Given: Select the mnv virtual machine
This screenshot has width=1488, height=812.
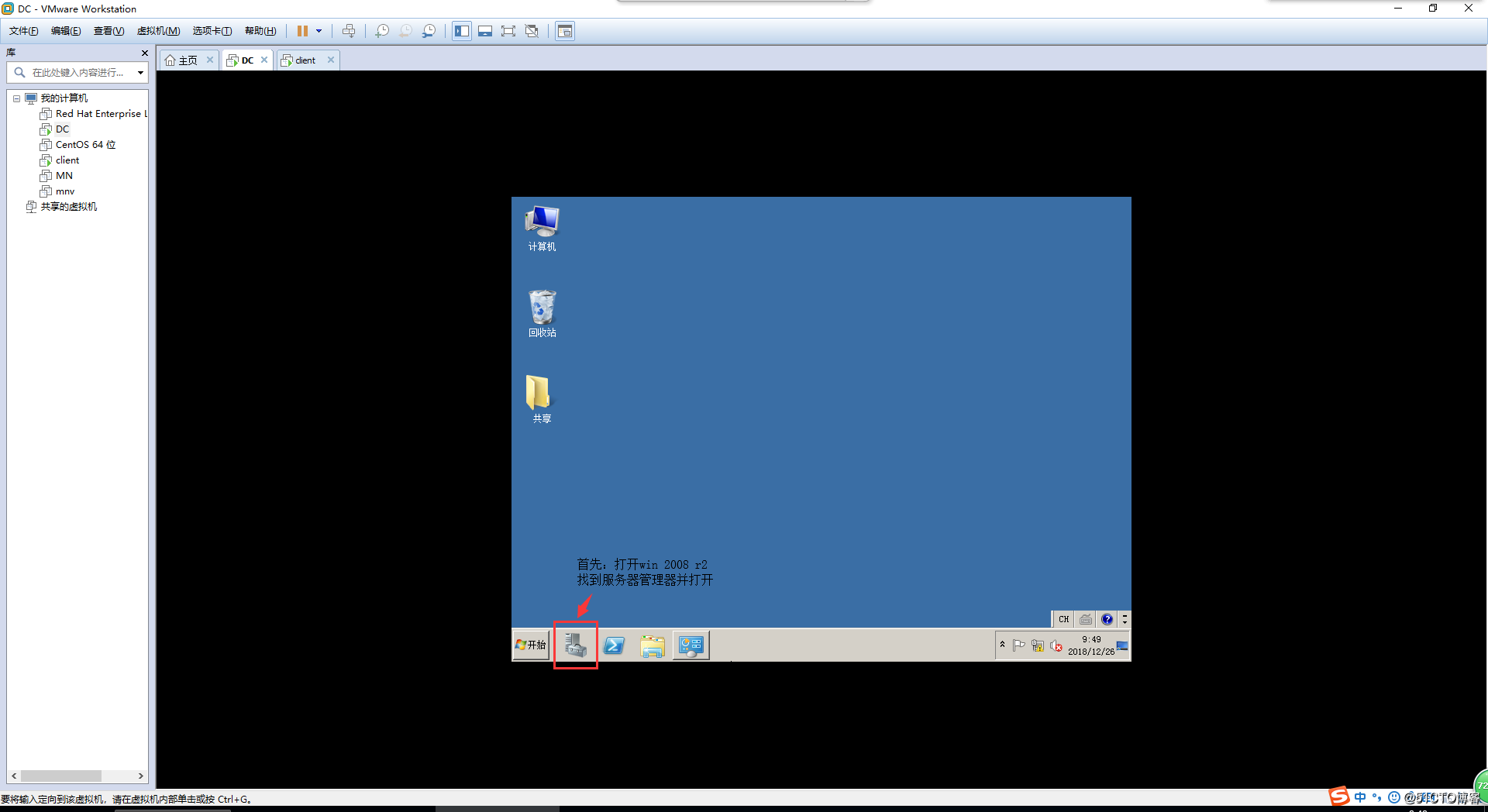Looking at the screenshot, I should pyautogui.click(x=65, y=191).
